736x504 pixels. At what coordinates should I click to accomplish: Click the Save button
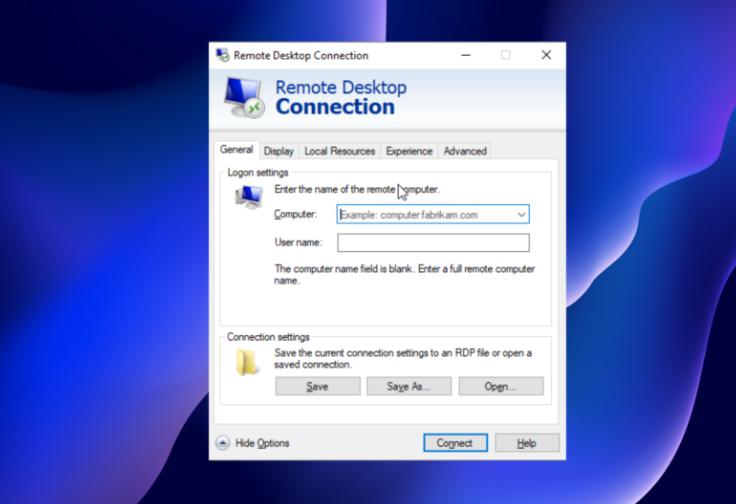pos(318,386)
